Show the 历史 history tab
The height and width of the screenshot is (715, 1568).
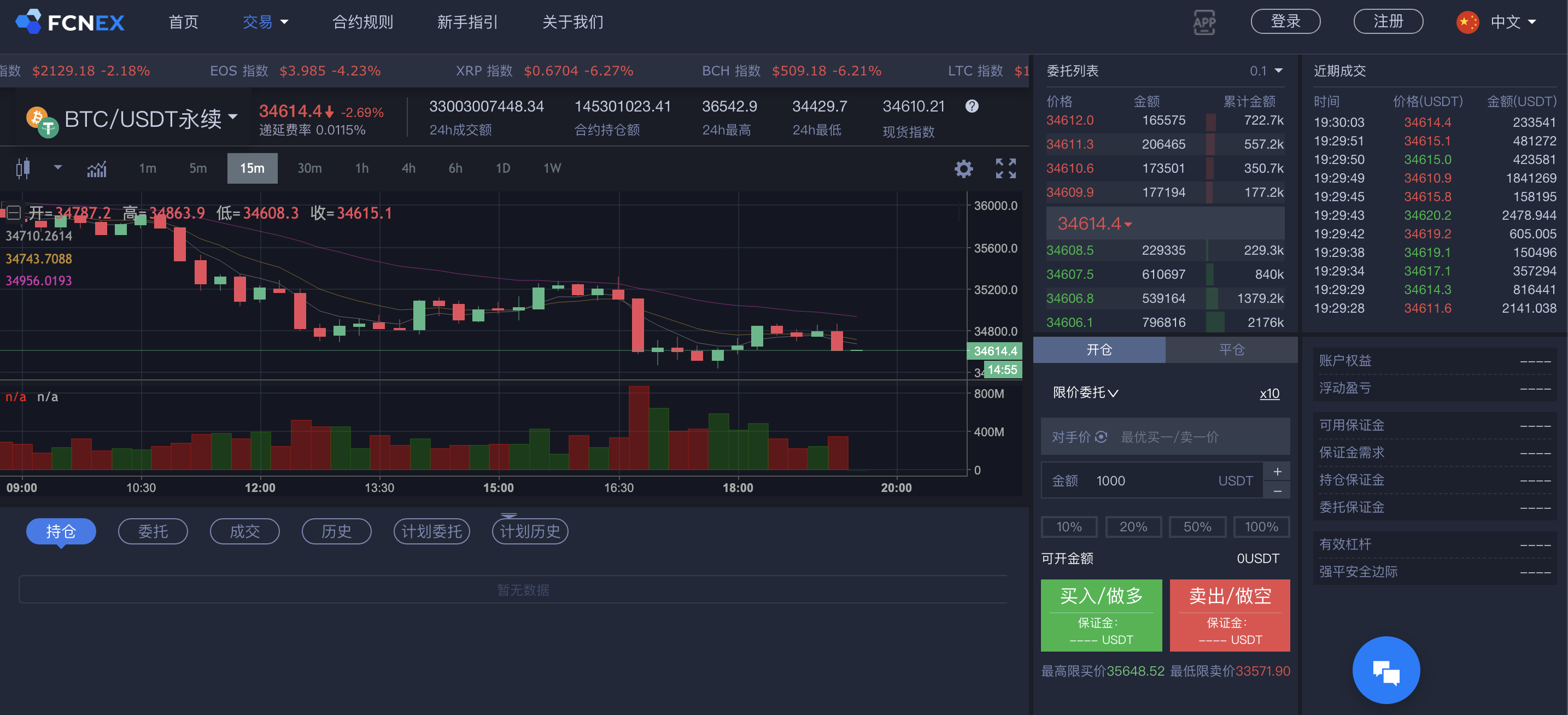337,531
